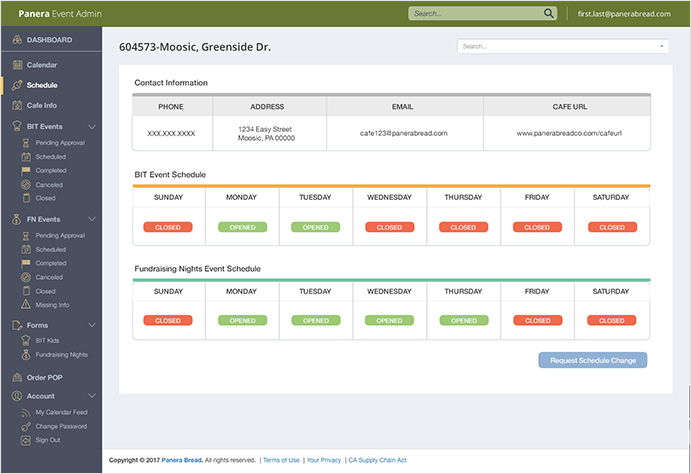The width and height of the screenshot is (691, 474).
Task: Click Scheduled calendar icon under BIT Events
Action: click(x=26, y=157)
